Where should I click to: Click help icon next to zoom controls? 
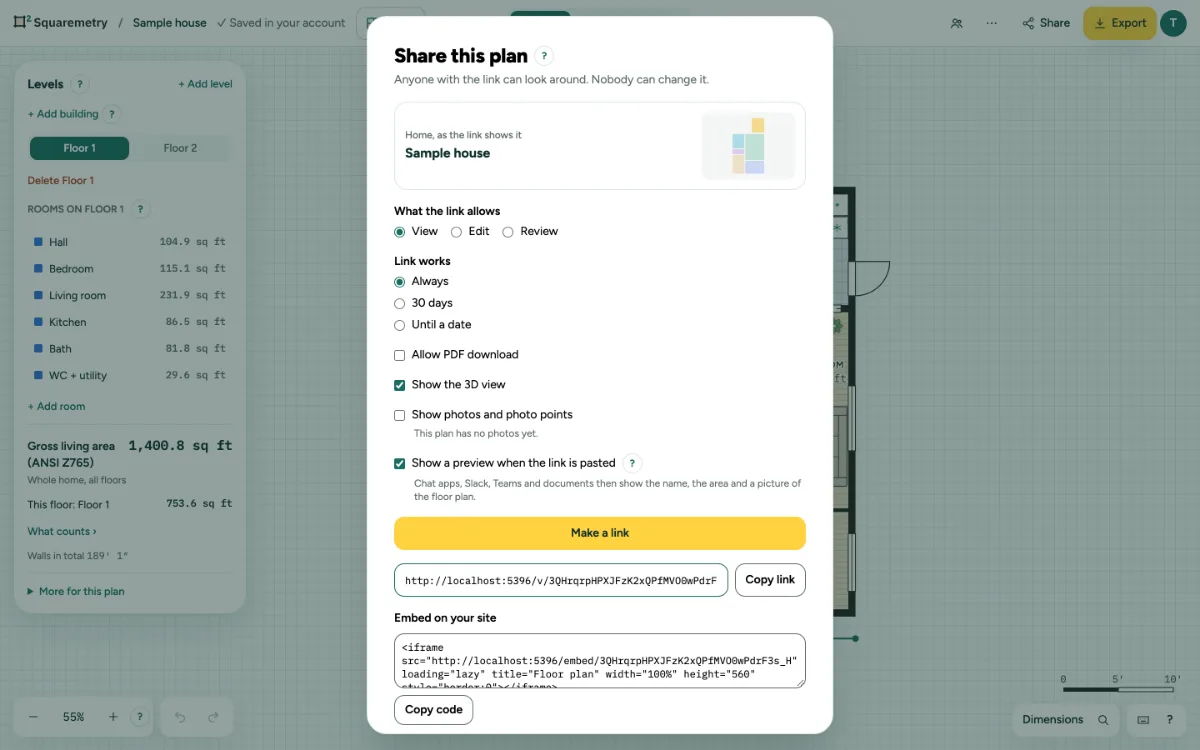(139, 717)
